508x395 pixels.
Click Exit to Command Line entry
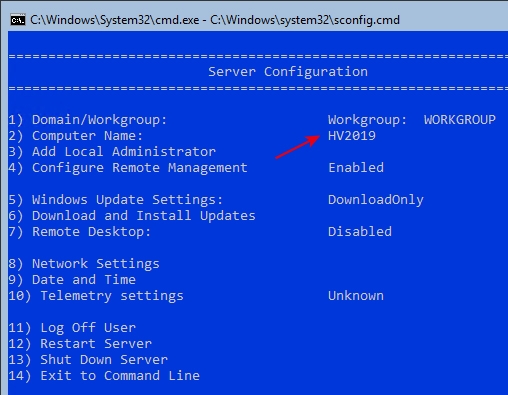pyautogui.click(x=104, y=376)
